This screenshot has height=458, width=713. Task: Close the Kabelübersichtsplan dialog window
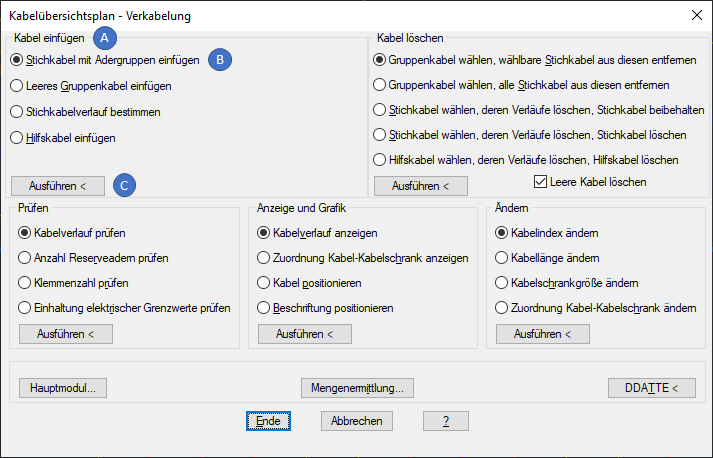pos(697,15)
